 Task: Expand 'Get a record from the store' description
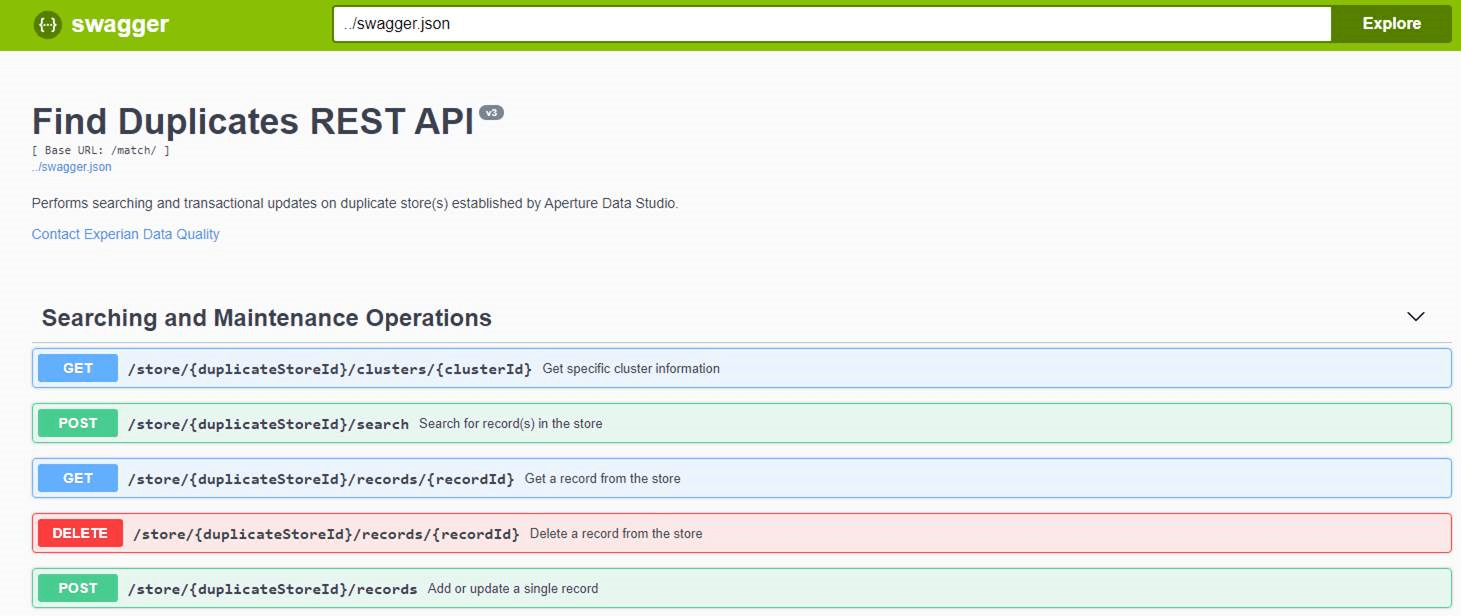click(602, 479)
